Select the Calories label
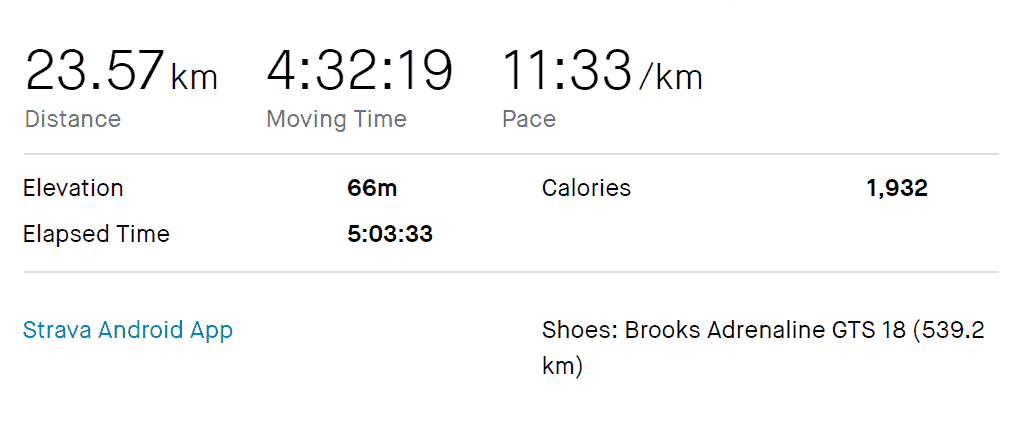 click(x=586, y=188)
